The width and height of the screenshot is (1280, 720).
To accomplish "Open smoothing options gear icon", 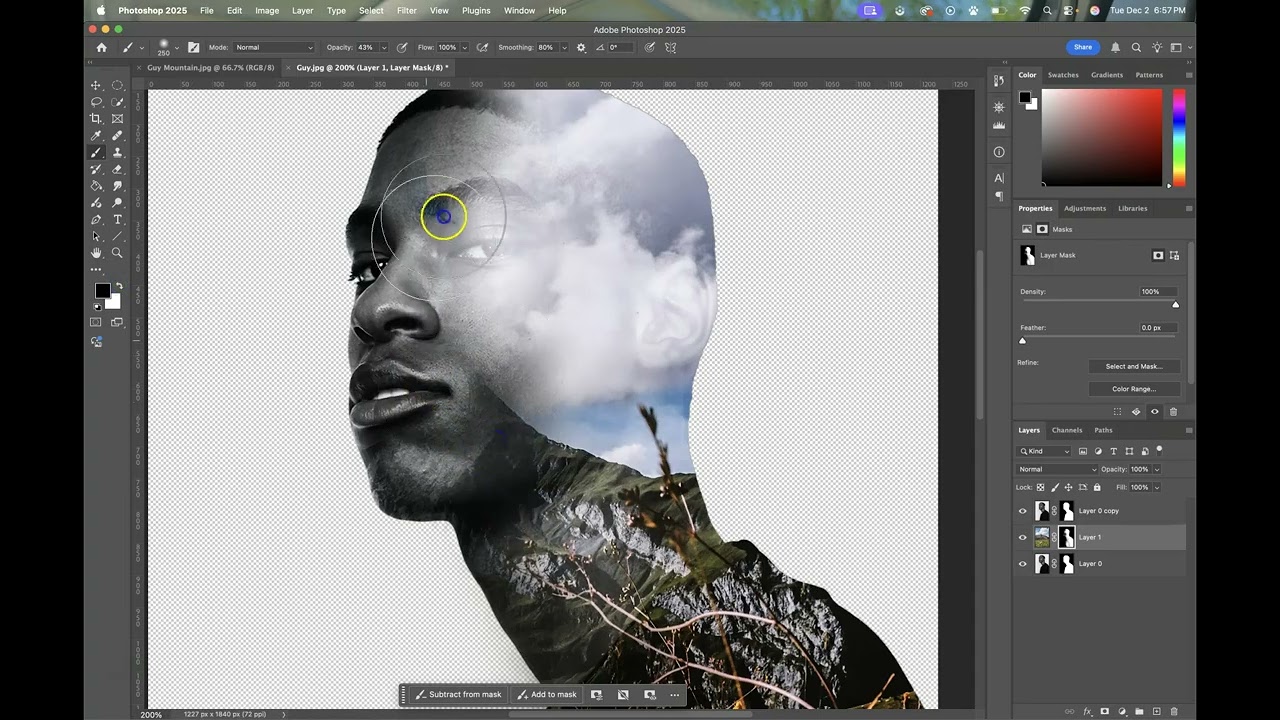I will [x=581, y=47].
